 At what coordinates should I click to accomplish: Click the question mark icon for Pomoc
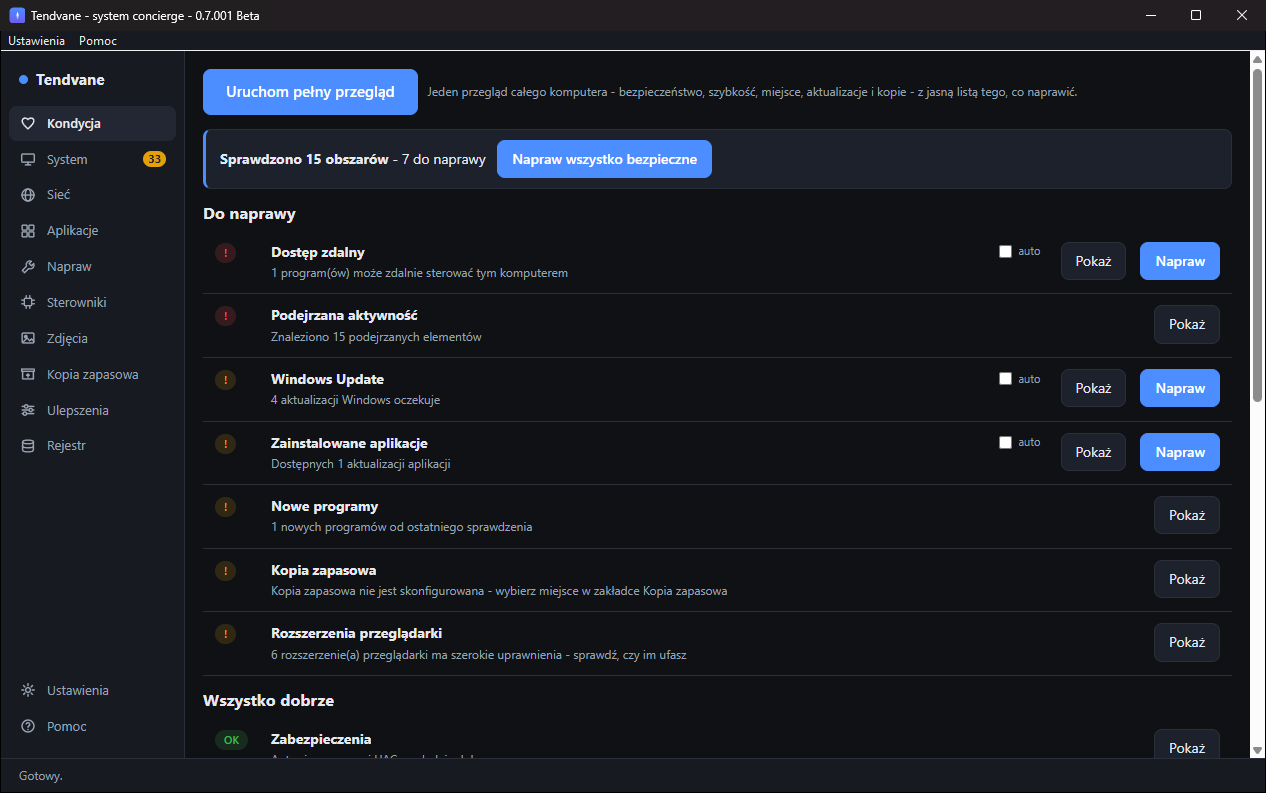click(x=28, y=727)
